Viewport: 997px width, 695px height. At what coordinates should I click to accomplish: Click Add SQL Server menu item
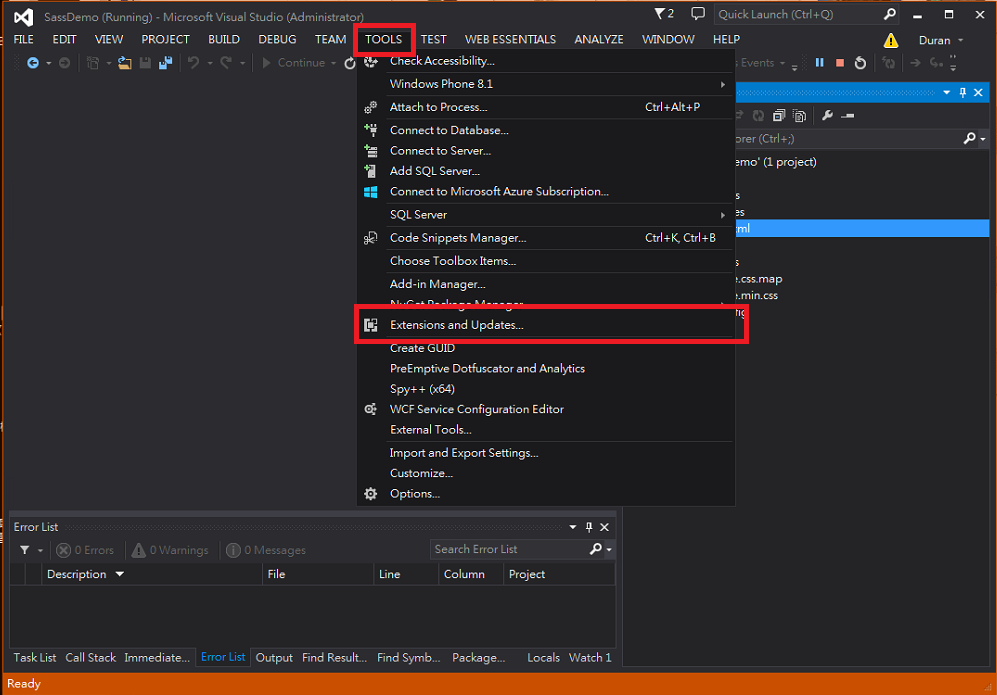546,171
